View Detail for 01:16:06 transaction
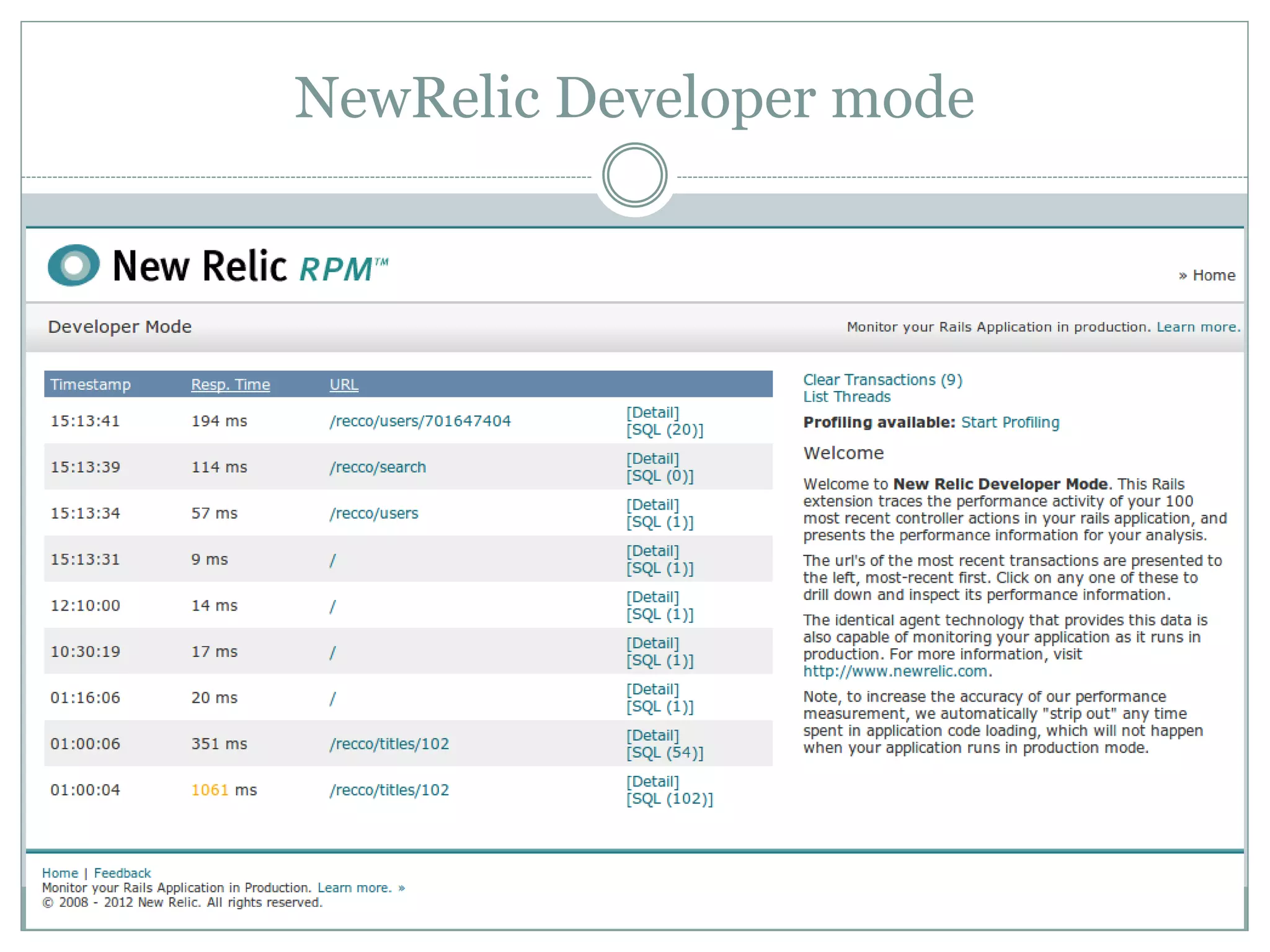 tap(652, 689)
